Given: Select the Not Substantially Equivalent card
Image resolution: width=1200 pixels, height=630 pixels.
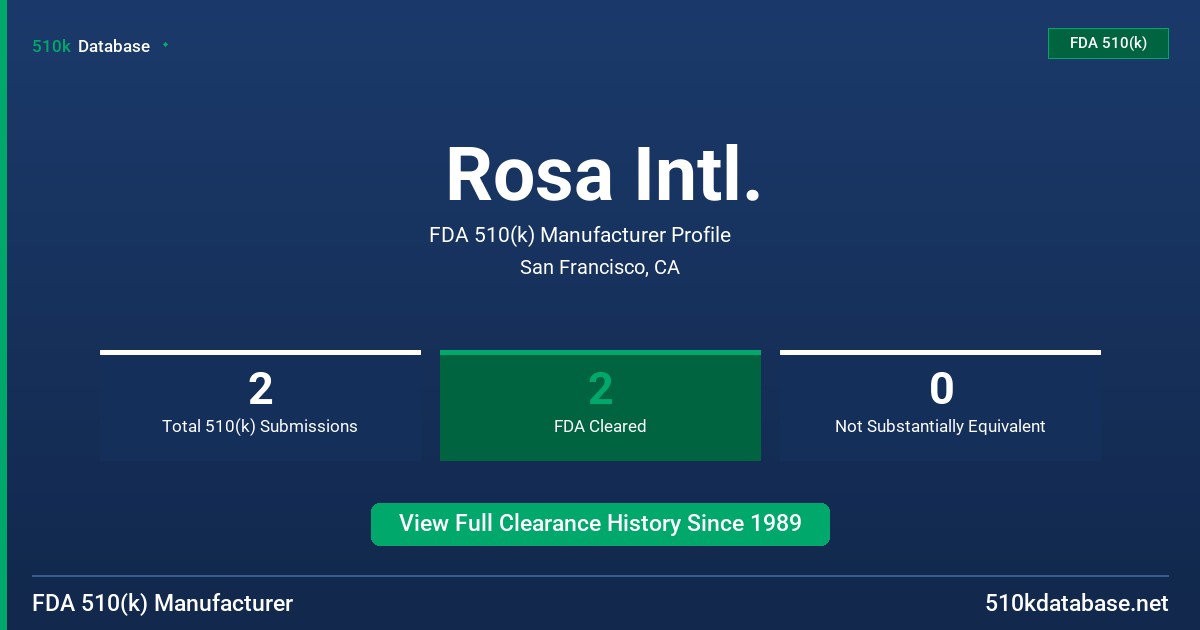Looking at the screenshot, I should pos(940,405).
